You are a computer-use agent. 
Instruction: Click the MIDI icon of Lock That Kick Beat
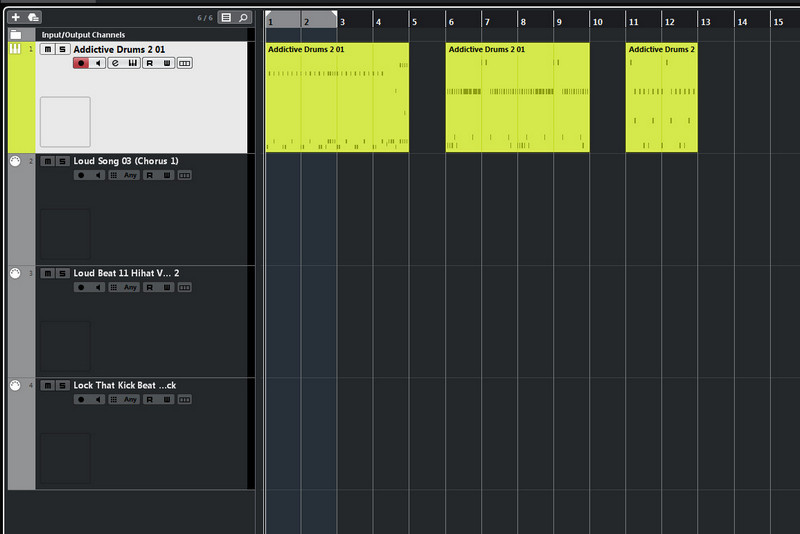[x=15, y=386]
